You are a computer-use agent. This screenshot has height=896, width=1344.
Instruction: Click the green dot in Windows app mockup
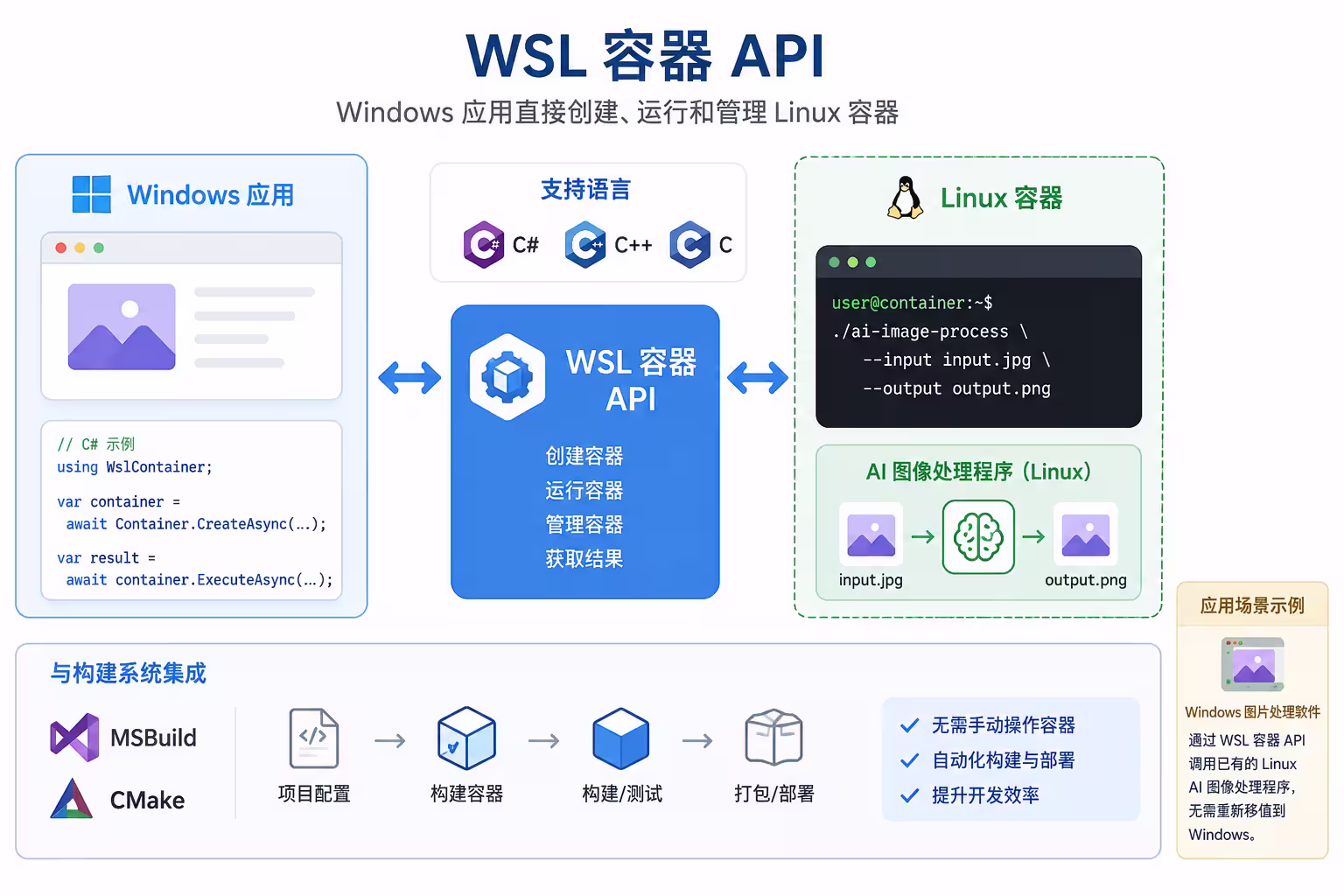99,248
